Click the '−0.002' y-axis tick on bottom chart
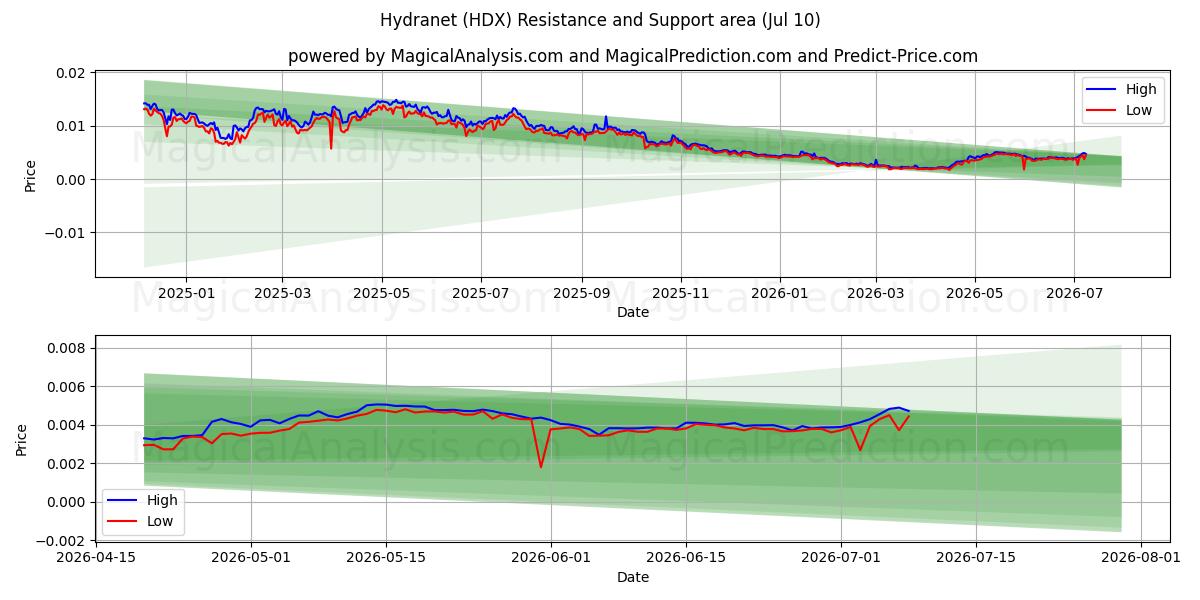This screenshot has height=600, width=1200. pos(61,541)
